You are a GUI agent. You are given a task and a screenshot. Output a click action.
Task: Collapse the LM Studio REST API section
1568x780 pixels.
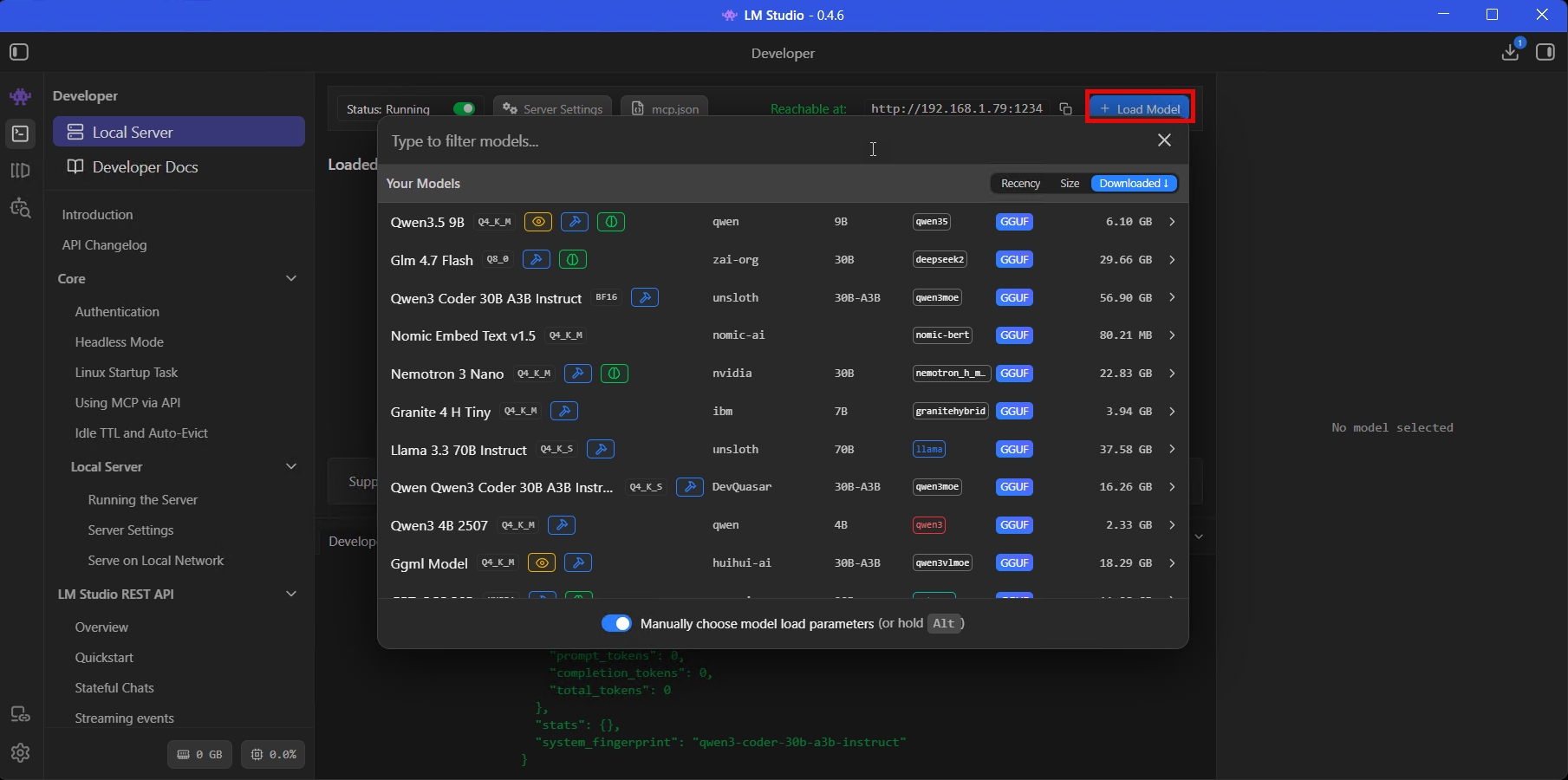tap(291, 594)
